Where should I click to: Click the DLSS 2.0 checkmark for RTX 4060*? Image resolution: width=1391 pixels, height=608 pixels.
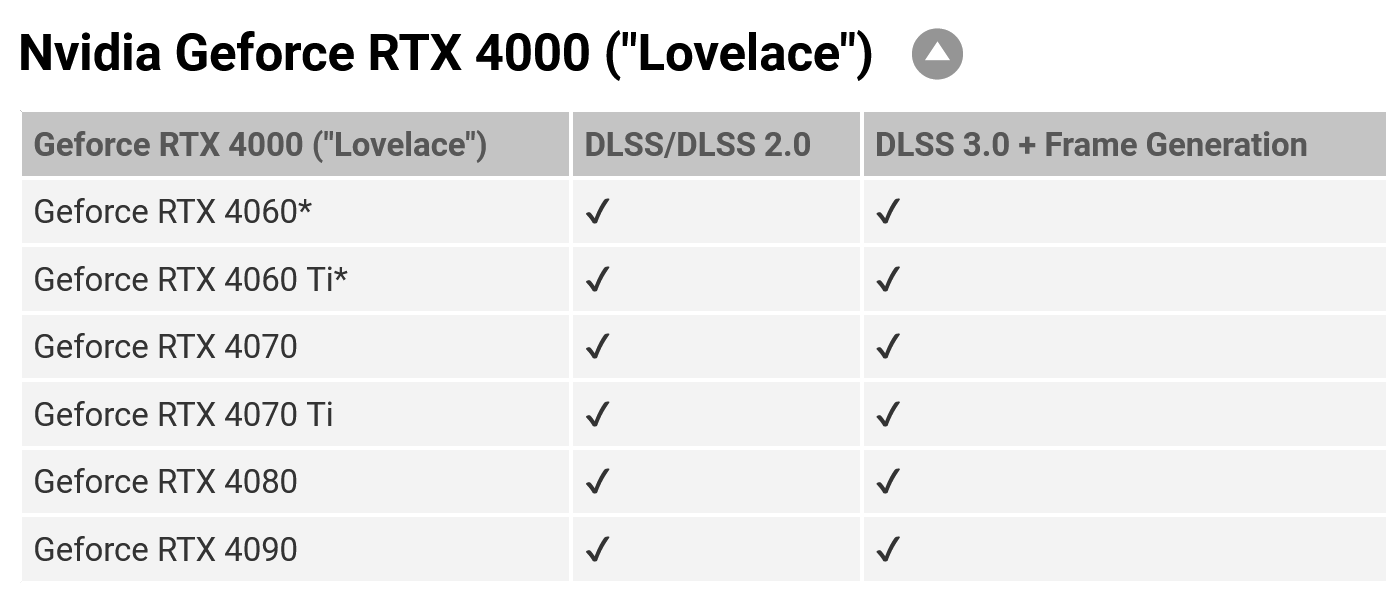click(x=597, y=212)
